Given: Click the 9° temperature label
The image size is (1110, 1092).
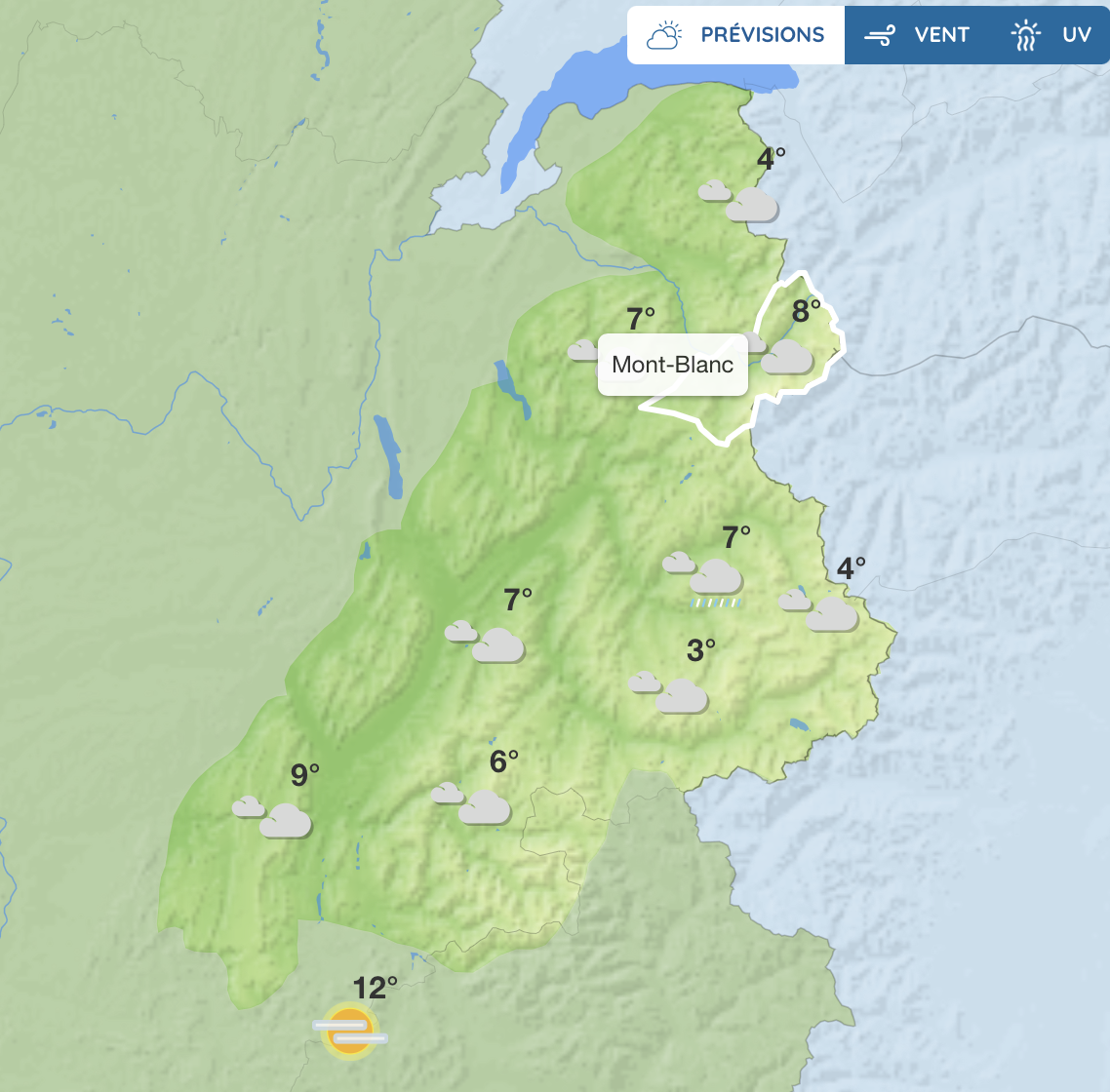Looking at the screenshot, I should click(x=304, y=775).
